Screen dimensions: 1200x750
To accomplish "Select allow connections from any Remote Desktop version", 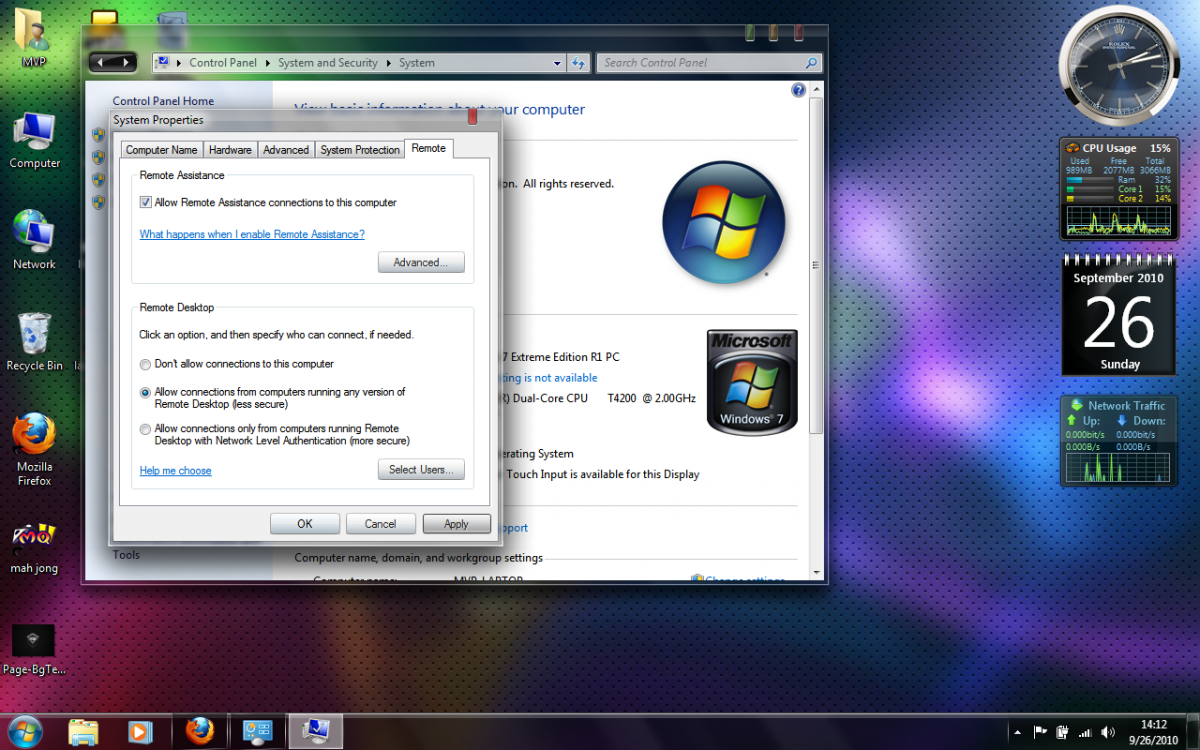I will [146, 393].
